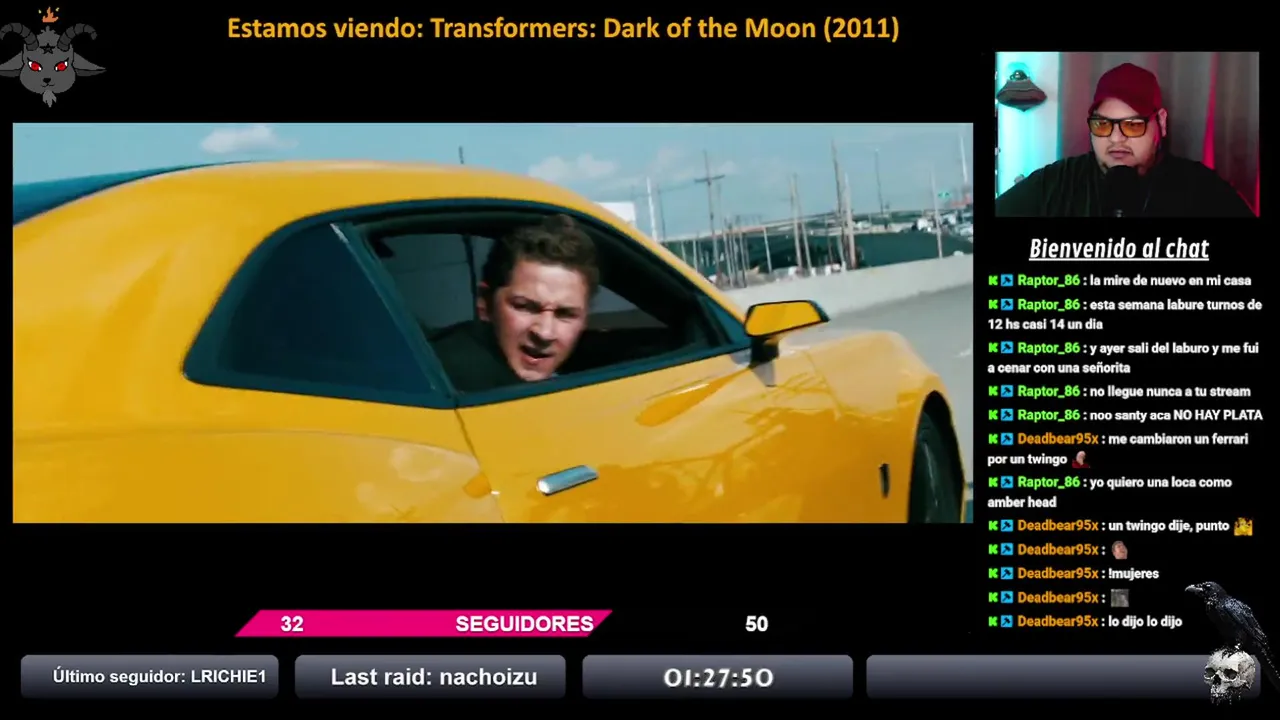
Task: Click the streamer webcam feed
Action: click(x=1127, y=135)
